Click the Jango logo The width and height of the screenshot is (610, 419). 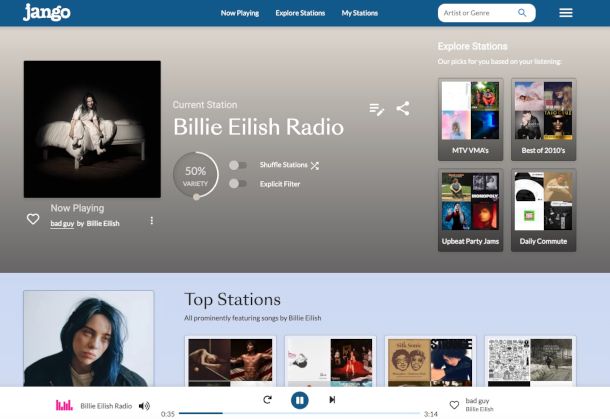pos(47,12)
